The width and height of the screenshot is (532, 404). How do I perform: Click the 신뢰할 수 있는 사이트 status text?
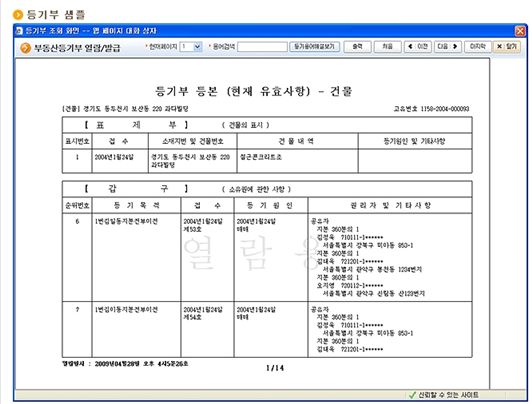click(448, 395)
